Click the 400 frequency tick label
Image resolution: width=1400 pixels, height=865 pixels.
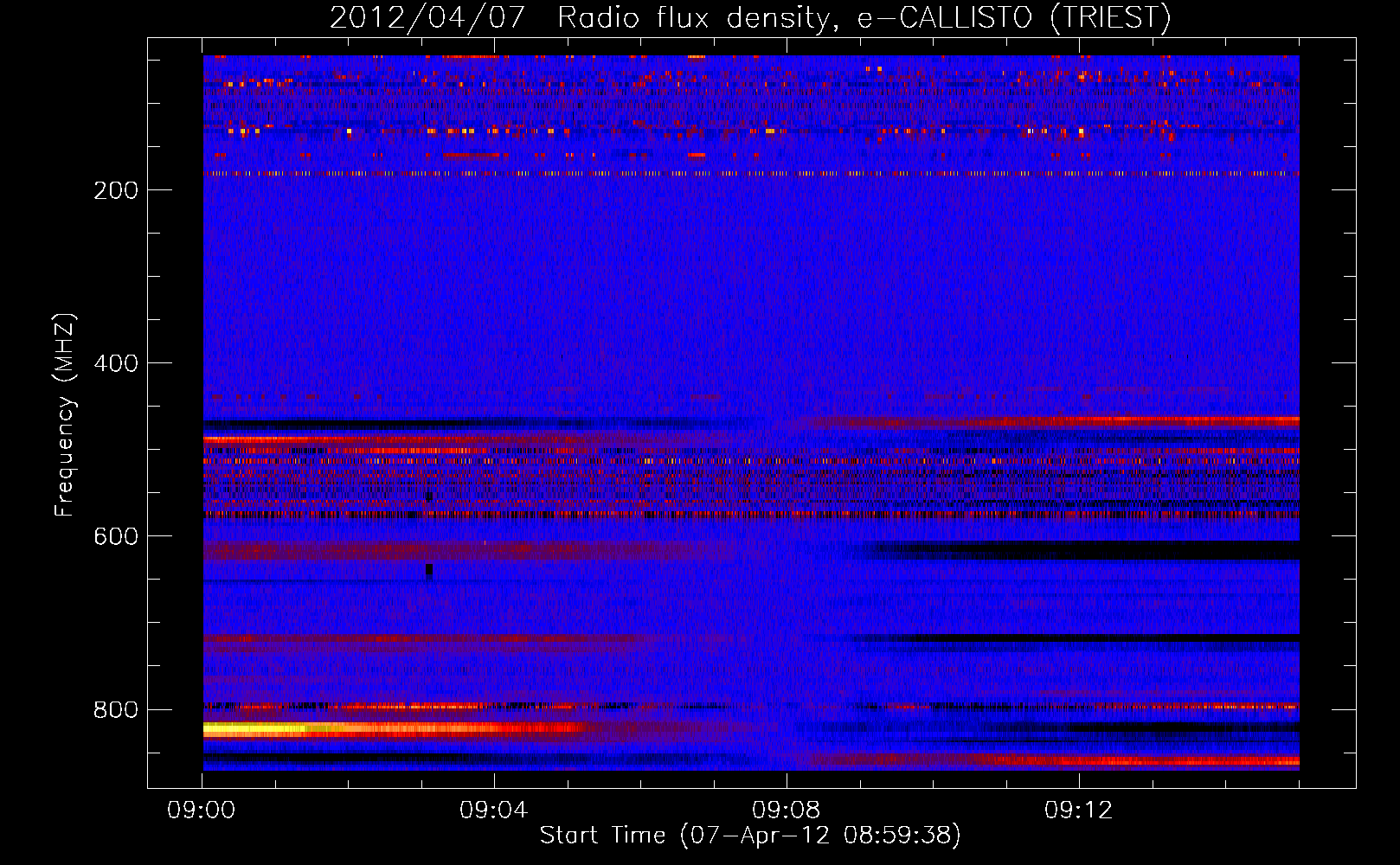pos(116,363)
